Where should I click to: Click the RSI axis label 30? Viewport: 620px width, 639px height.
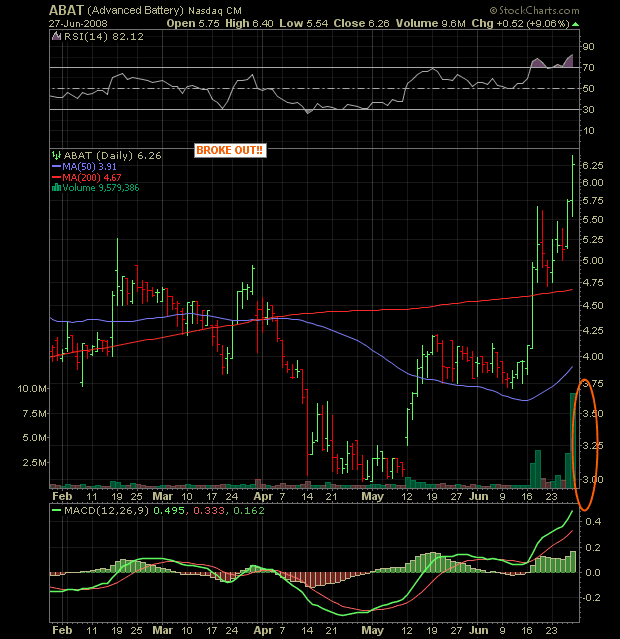588,110
